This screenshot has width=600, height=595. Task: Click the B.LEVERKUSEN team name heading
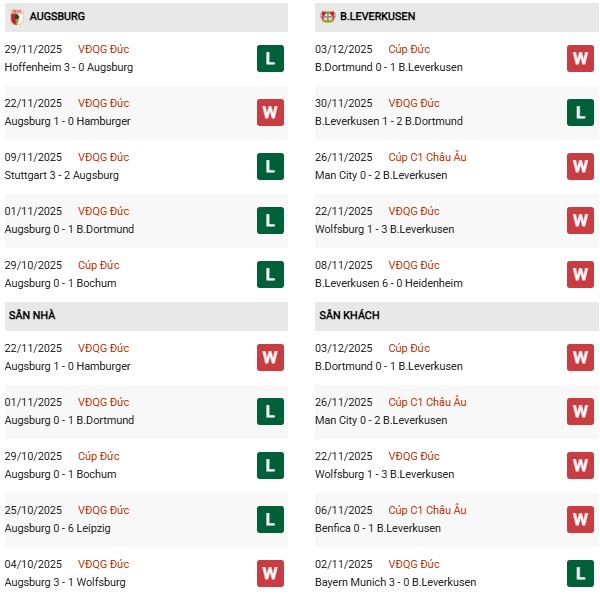coord(378,17)
